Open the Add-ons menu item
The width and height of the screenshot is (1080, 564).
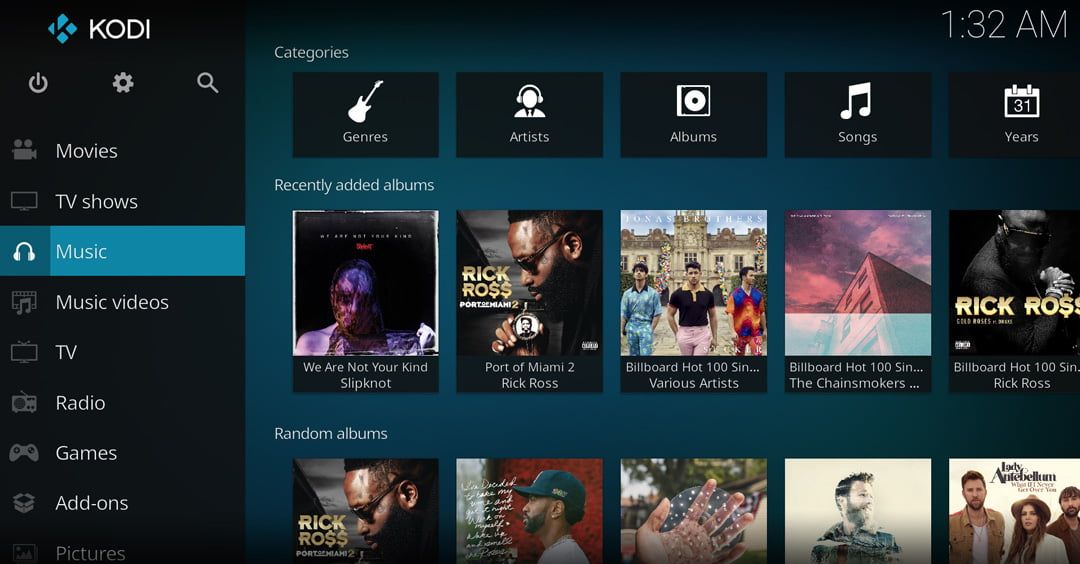point(123,503)
